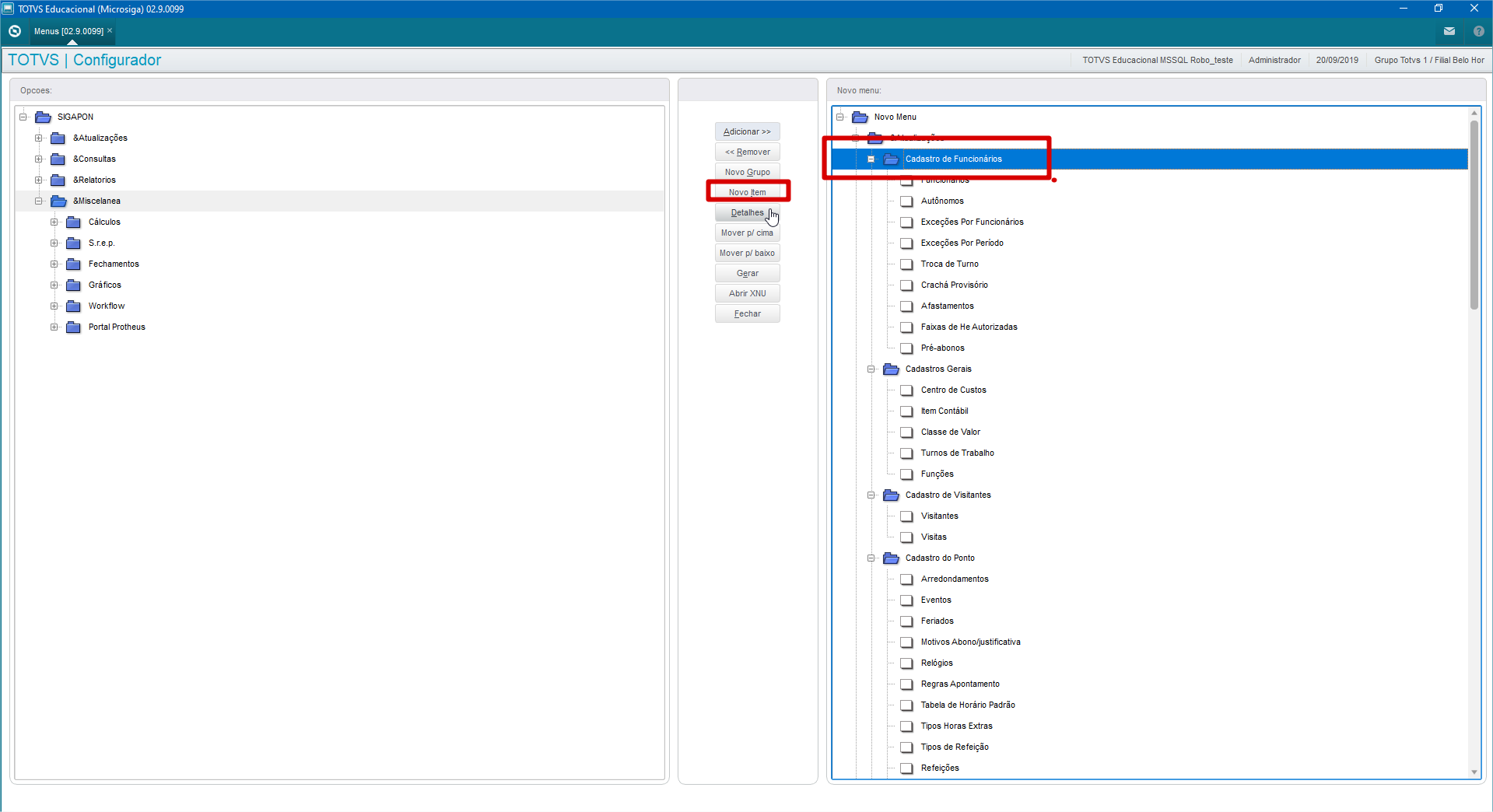The width and height of the screenshot is (1493, 812).
Task: Check the Afastamentos item box
Action: tap(906, 306)
